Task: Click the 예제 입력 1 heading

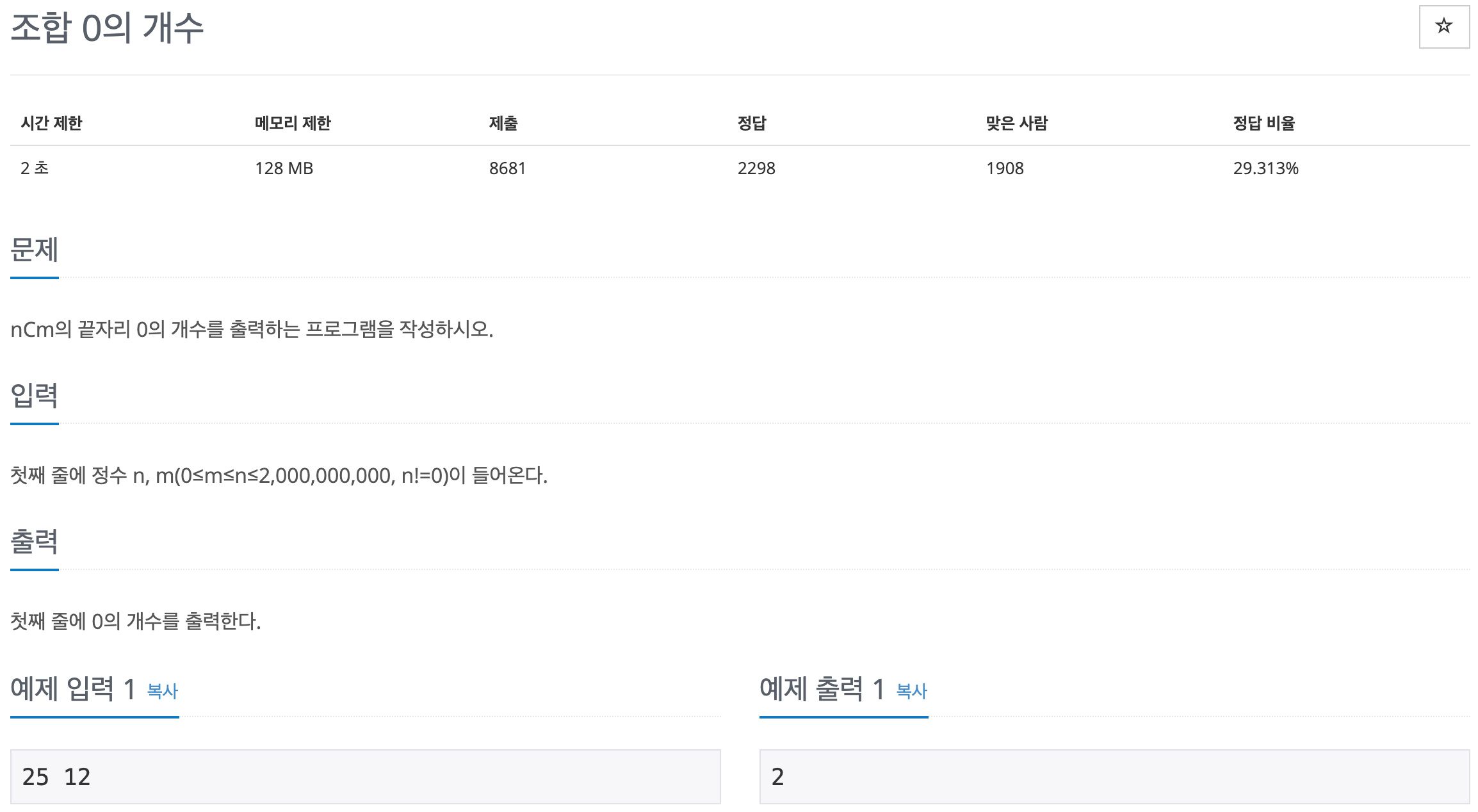Action: pos(73,690)
